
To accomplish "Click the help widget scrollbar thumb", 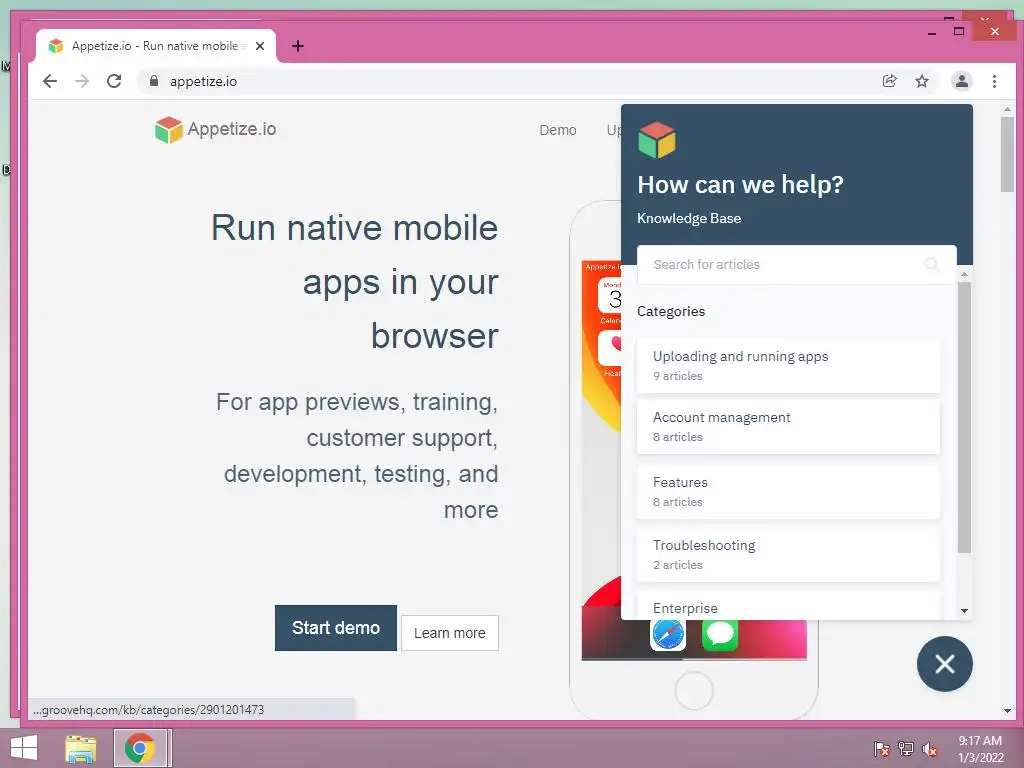I will (965, 417).
